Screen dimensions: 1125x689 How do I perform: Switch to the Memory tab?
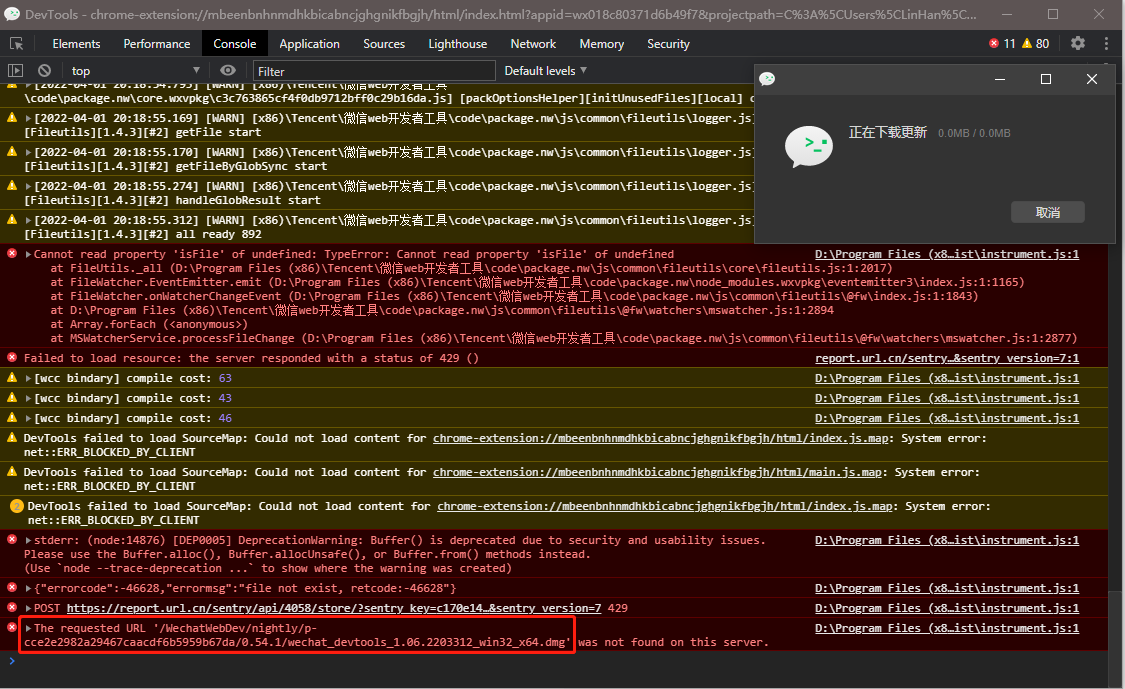[601, 44]
